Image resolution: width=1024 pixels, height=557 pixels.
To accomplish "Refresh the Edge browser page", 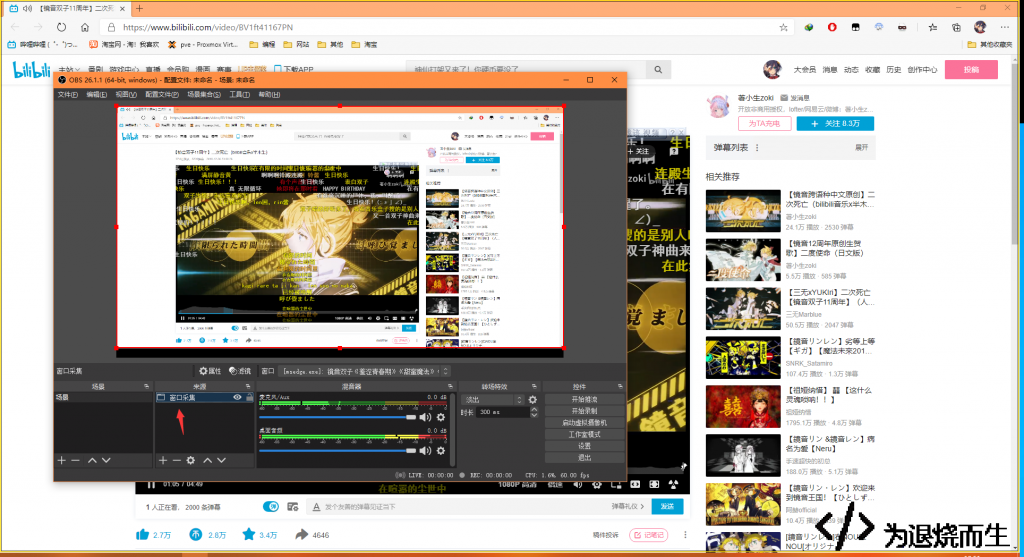I will [61, 27].
